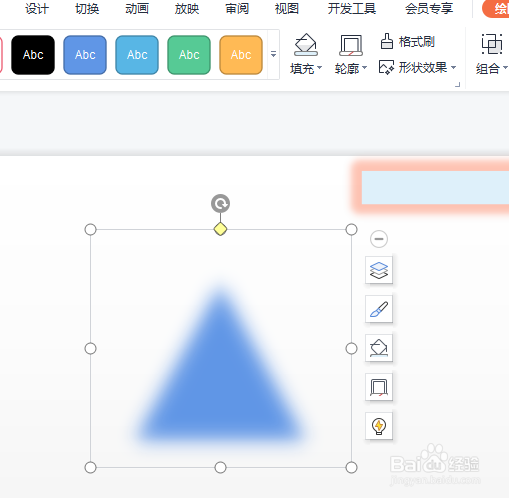The image size is (509, 498).
Task: Open the 形状效果 dropdown arrow
Action: 453,68
